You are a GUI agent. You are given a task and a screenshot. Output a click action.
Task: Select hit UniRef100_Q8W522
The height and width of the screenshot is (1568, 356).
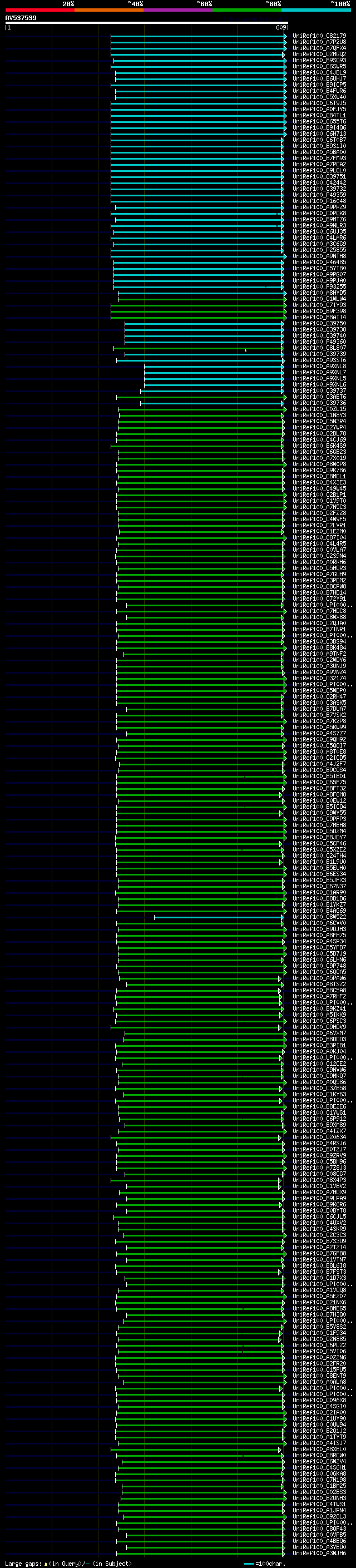click(x=319, y=917)
